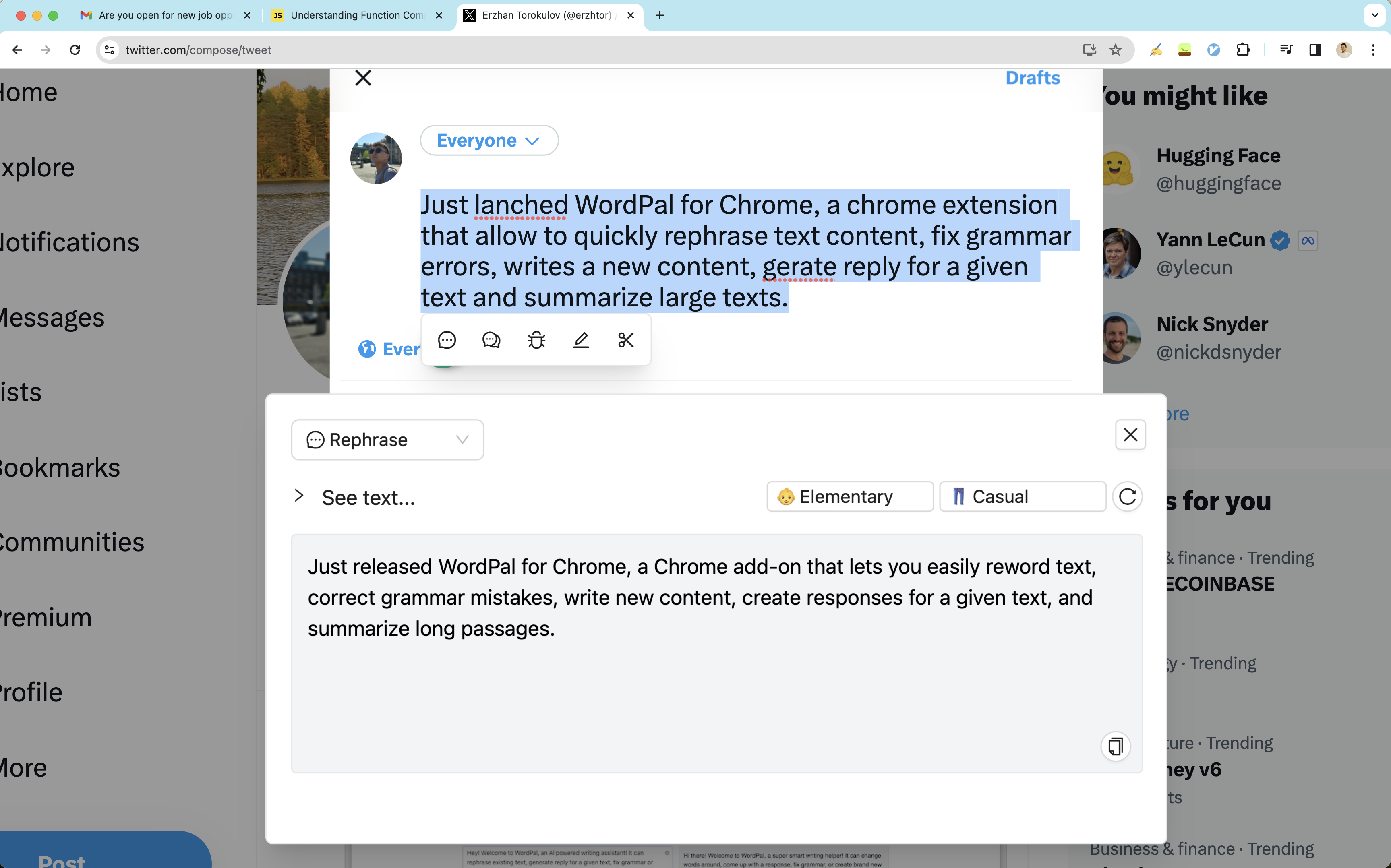The width and height of the screenshot is (1391, 868).
Task: Open the media control playlist icon
Action: click(x=1286, y=50)
